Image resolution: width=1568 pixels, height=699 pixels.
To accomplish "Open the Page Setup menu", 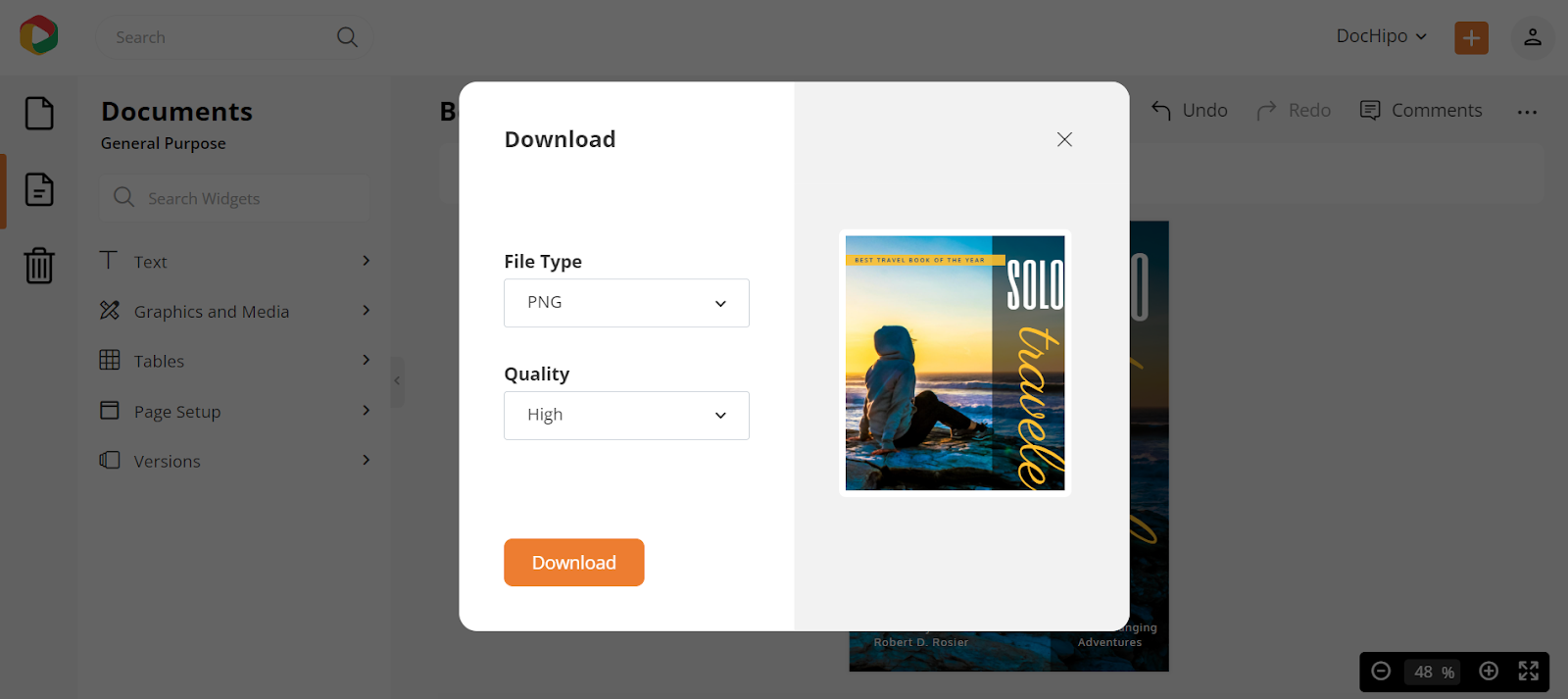I will pyautogui.click(x=235, y=411).
